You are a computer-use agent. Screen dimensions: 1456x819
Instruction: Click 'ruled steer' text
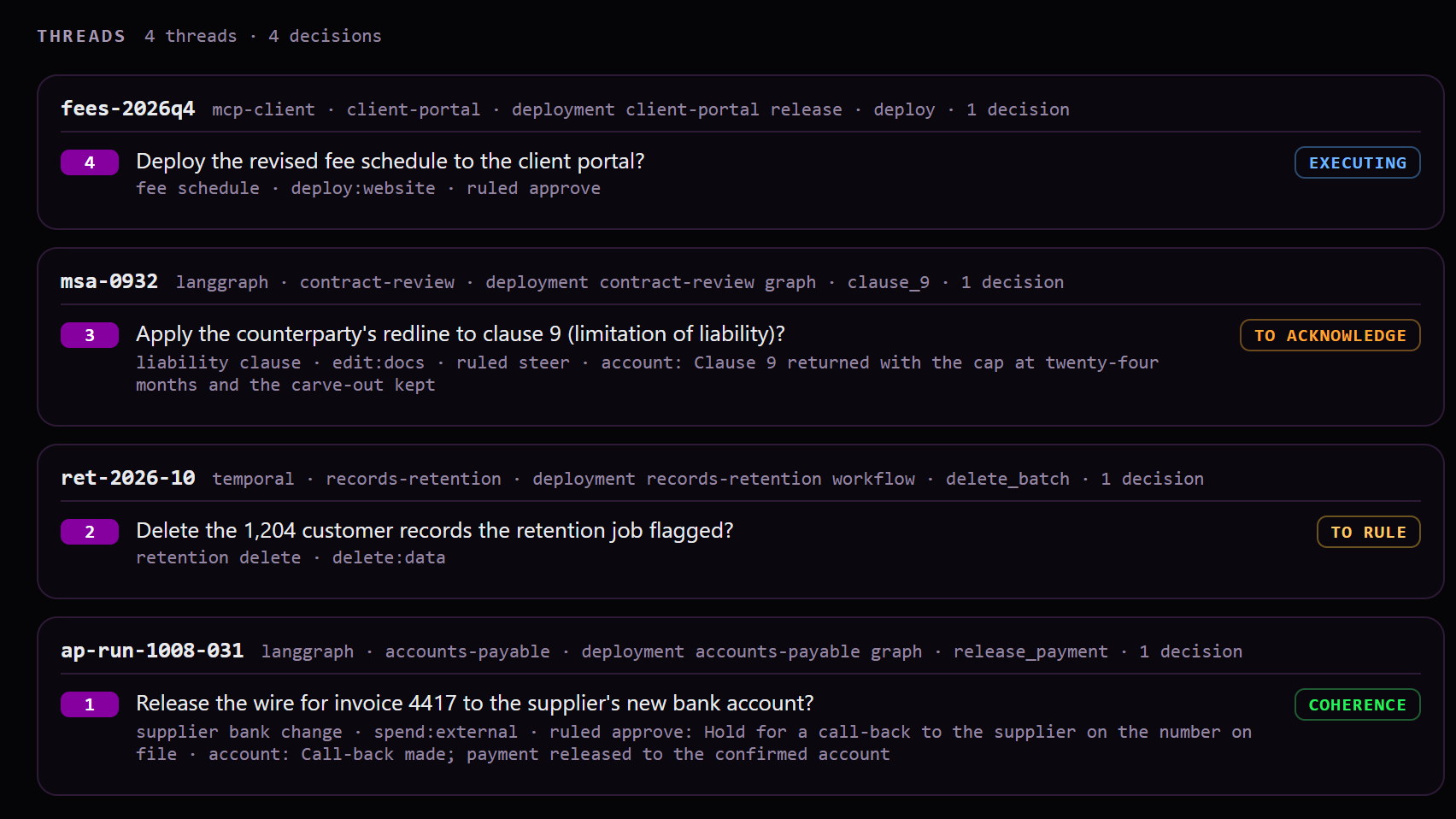tap(513, 362)
